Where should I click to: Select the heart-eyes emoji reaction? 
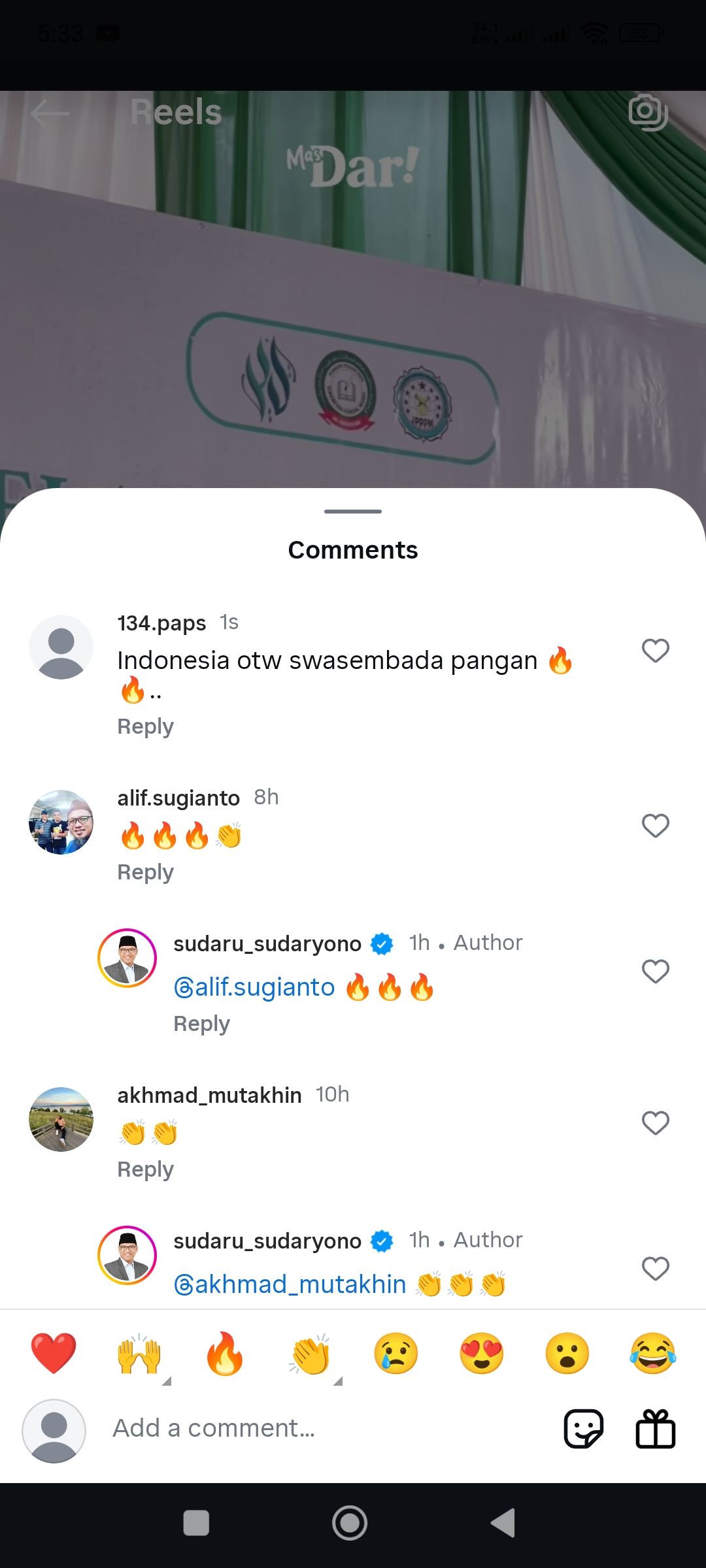coord(482,1353)
